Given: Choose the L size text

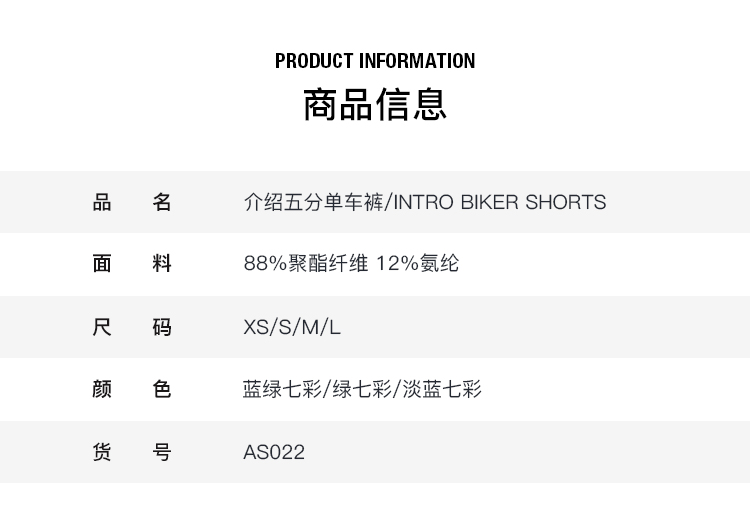Looking at the screenshot, I should (x=335, y=327).
